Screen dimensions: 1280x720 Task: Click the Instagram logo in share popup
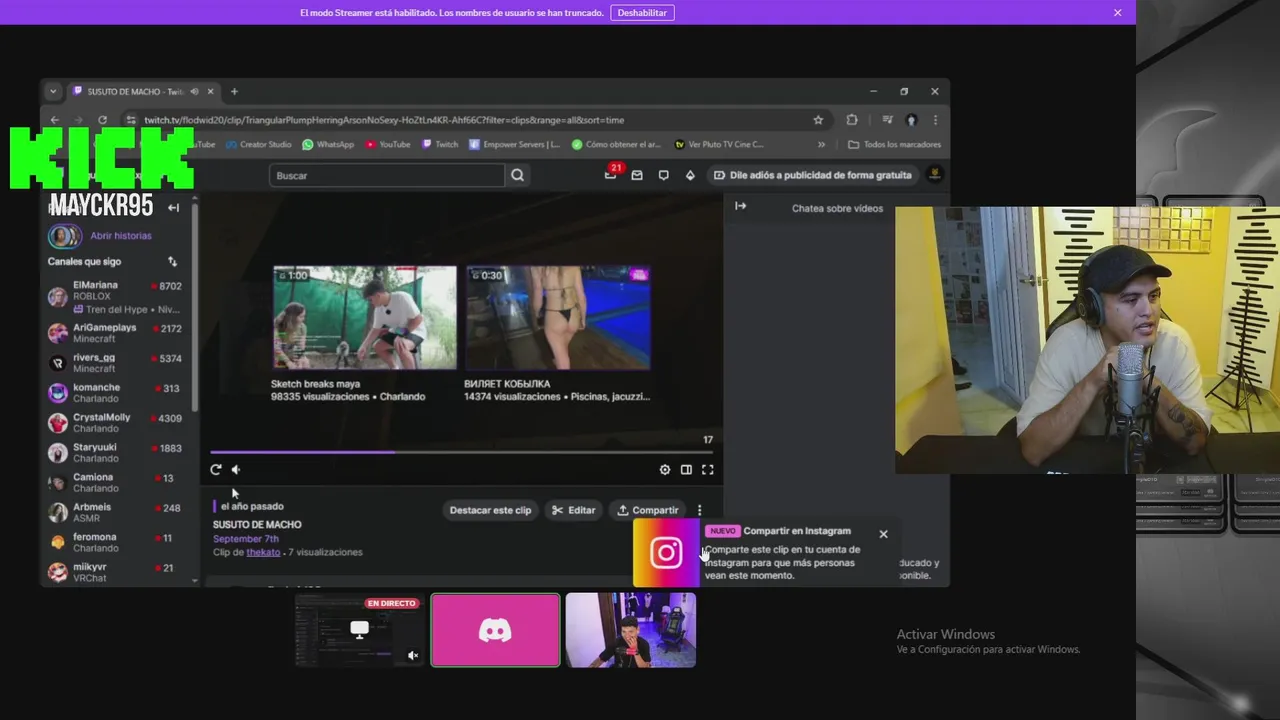(666, 553)
